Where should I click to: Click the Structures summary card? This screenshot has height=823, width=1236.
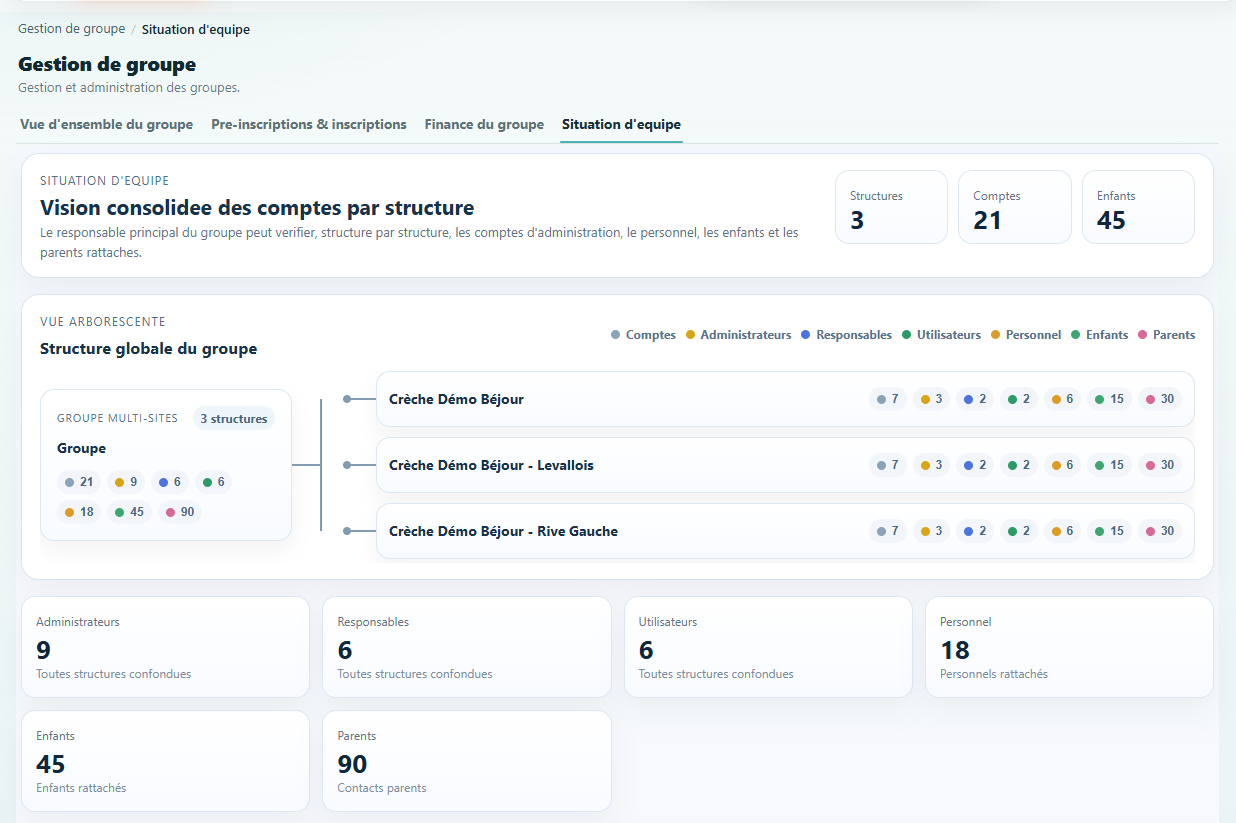[x=891, y=207]
